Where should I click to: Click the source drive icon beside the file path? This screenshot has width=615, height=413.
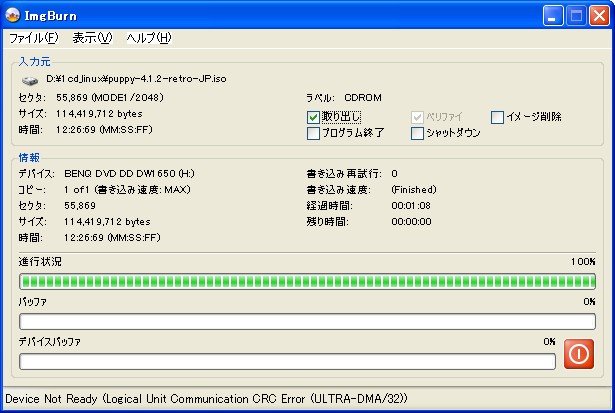tap(29, 80)
